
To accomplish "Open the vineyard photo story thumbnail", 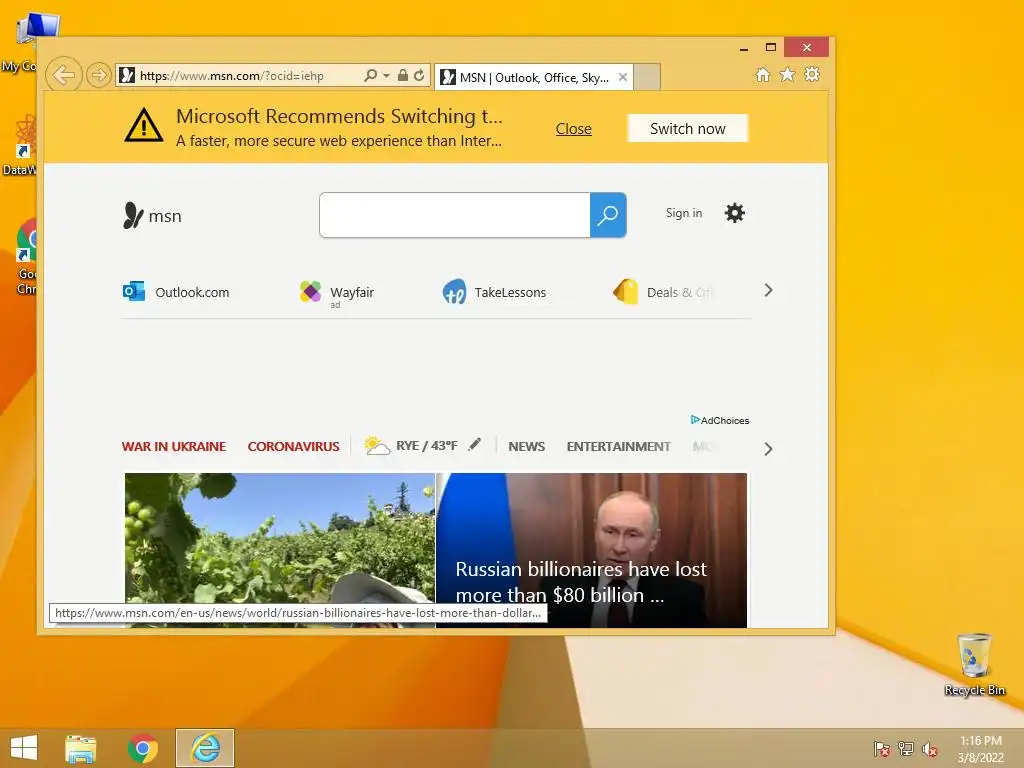I will point(280,550).
